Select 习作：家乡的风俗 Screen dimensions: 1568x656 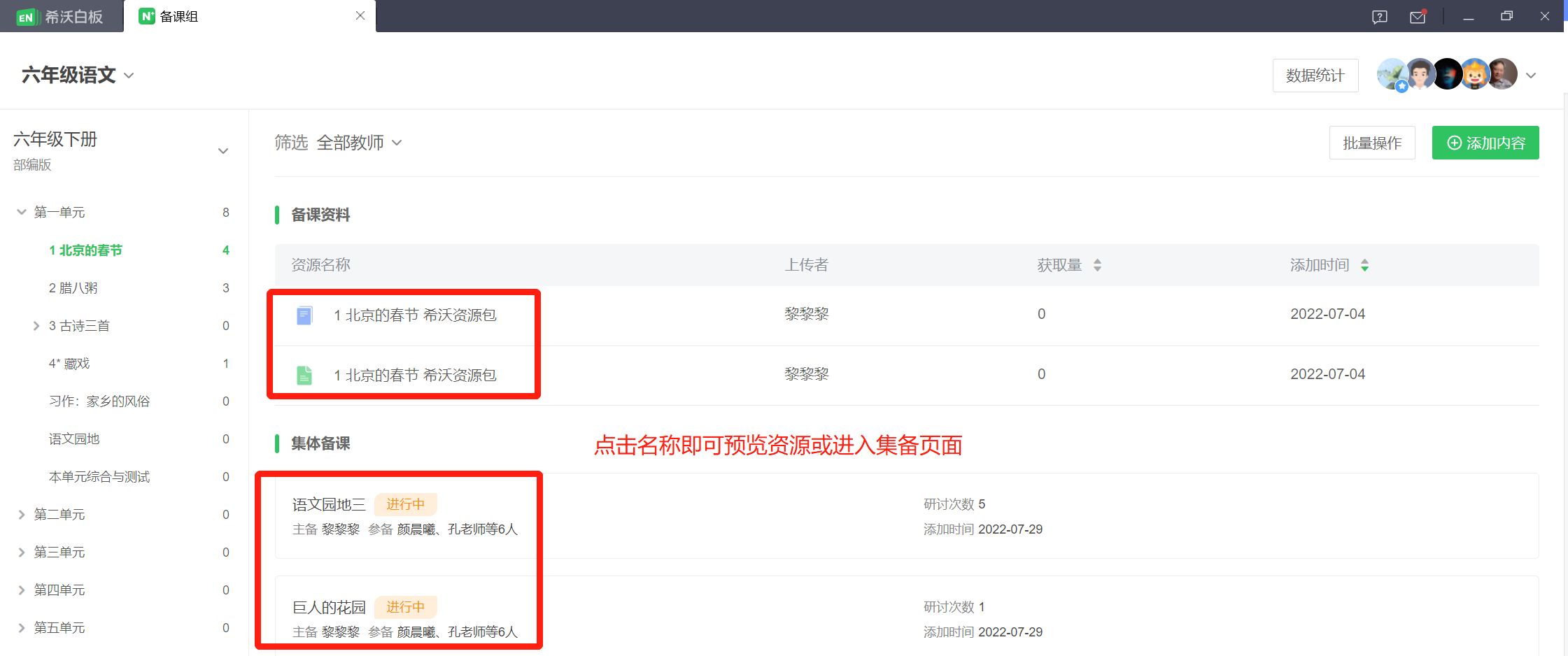pyautogui.click(x=99, y=401)
